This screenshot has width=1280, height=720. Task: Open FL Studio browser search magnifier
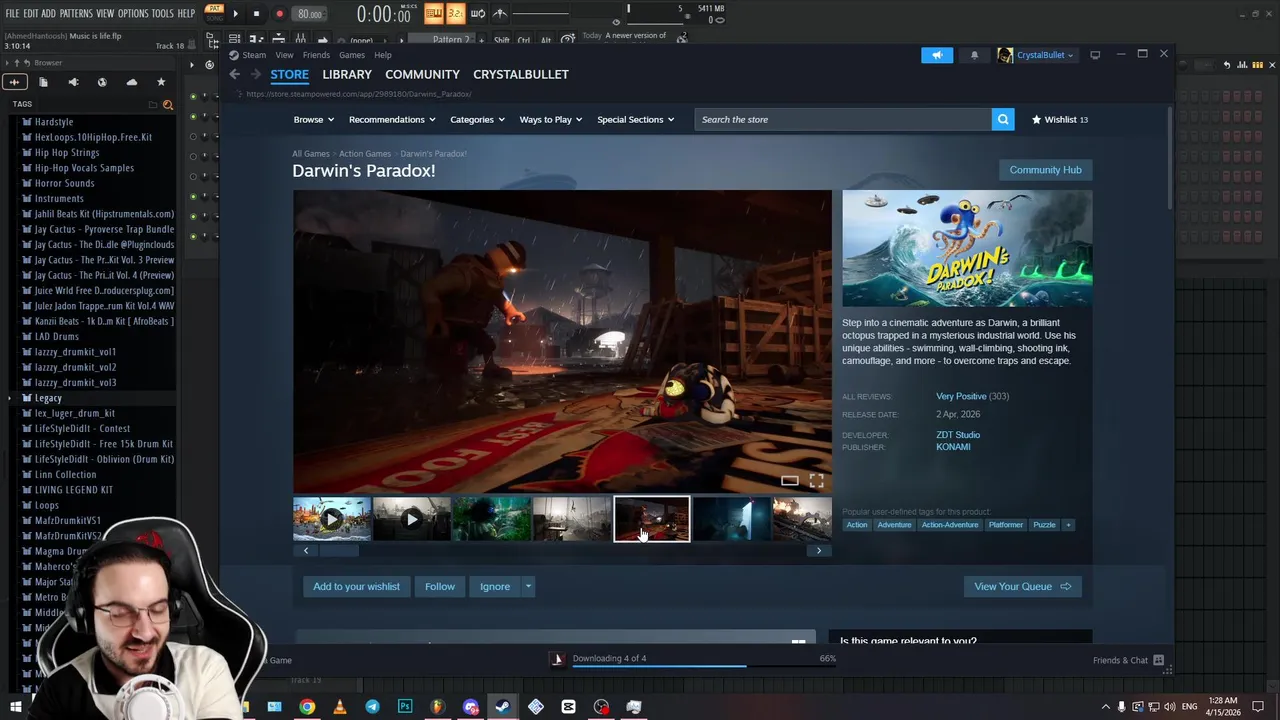[x=167, y=104]
